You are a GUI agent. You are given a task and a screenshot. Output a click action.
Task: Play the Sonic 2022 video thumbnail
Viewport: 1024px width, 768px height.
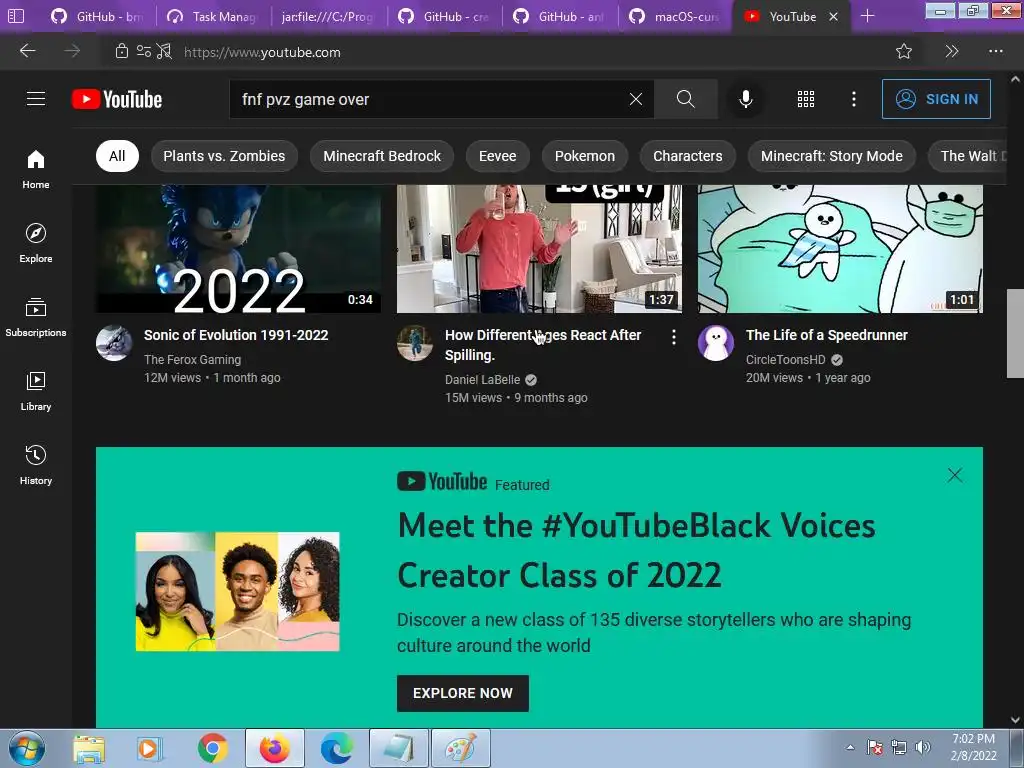pos(238,249)
